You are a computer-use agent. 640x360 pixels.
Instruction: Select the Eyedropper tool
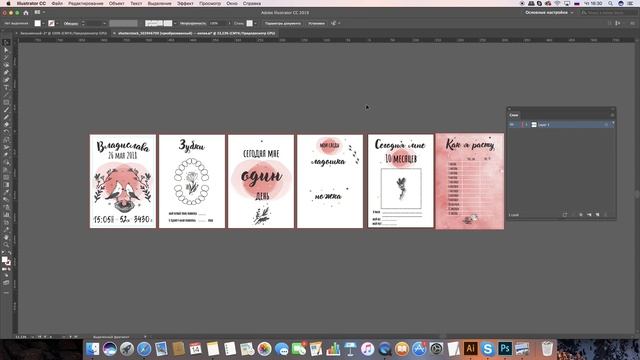coord(6,192)
